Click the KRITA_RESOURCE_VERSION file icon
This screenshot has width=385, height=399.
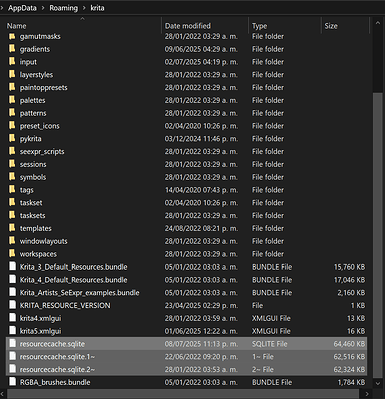tap(12, 305)
